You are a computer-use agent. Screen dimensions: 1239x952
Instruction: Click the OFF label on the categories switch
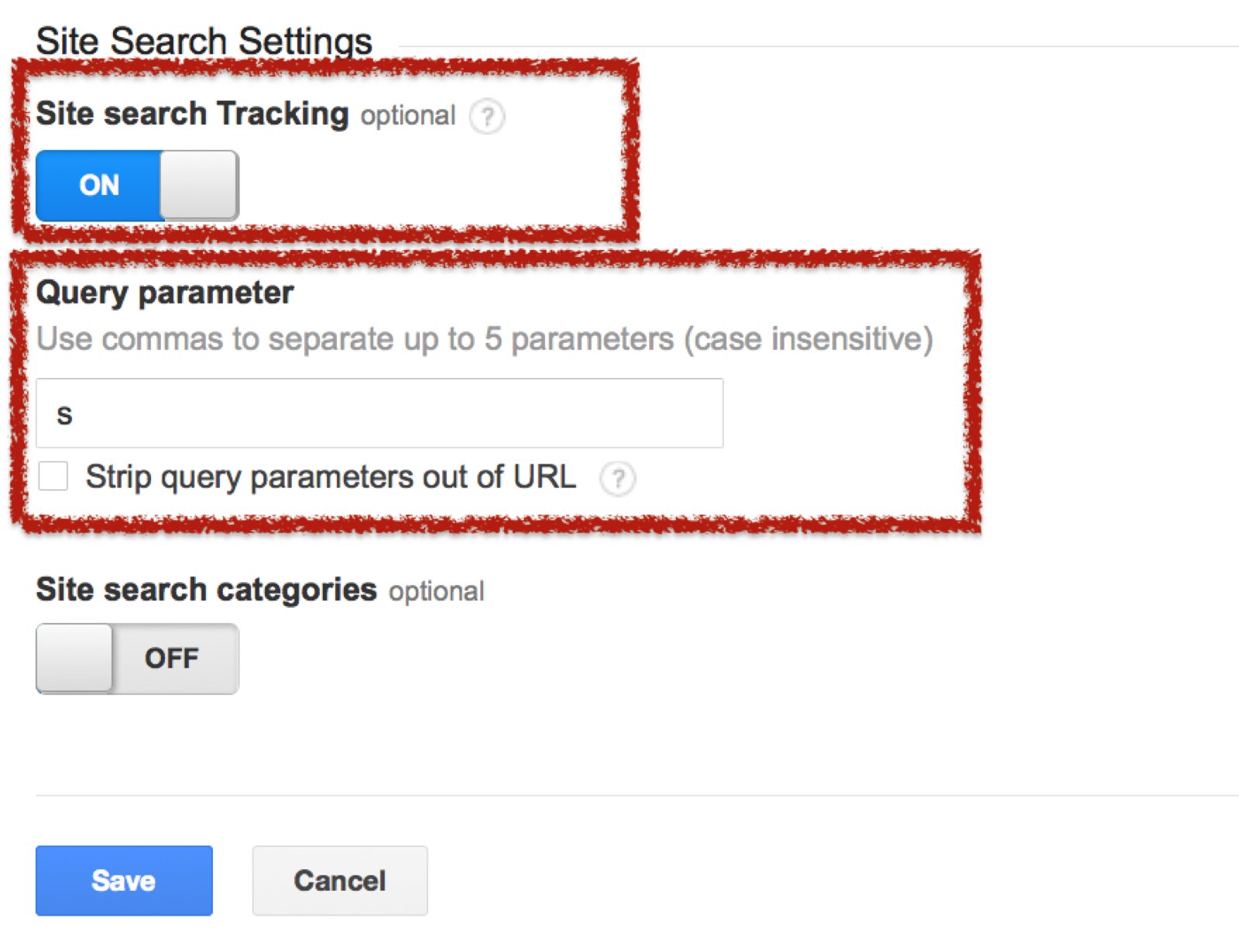172,659
